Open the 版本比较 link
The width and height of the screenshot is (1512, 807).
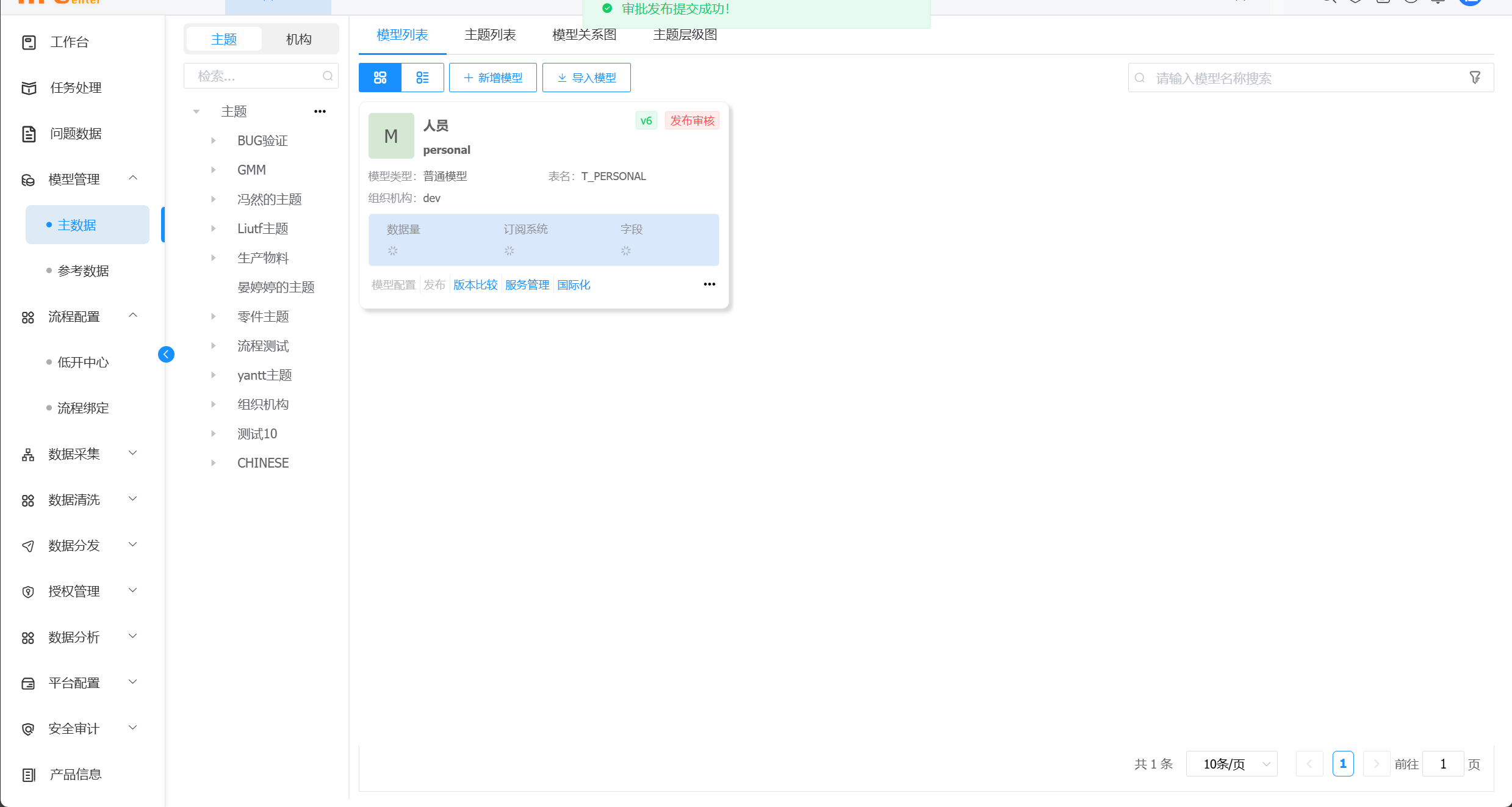(x=475, y=285)
